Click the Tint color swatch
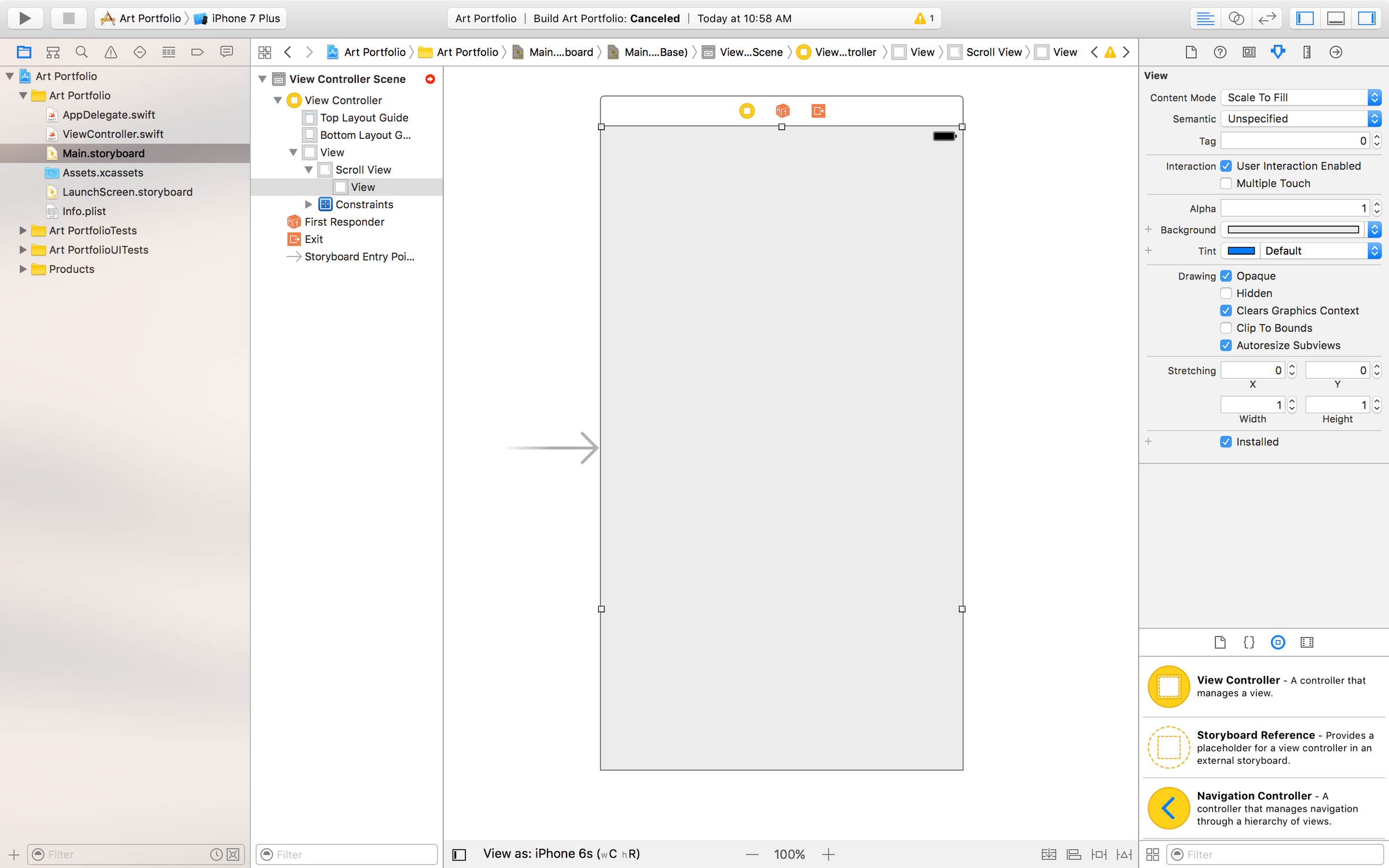The height and width of the screenshot is (868, 1389). tap(1241, 251)
